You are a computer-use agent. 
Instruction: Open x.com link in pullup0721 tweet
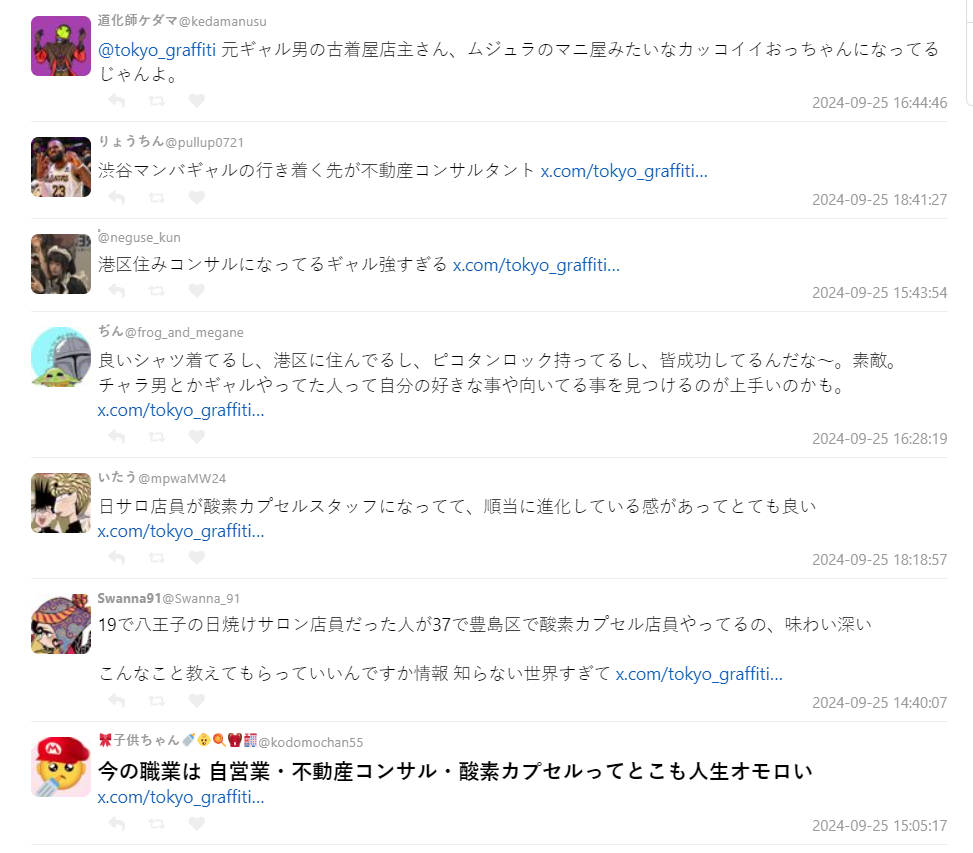tap(624, 171)
